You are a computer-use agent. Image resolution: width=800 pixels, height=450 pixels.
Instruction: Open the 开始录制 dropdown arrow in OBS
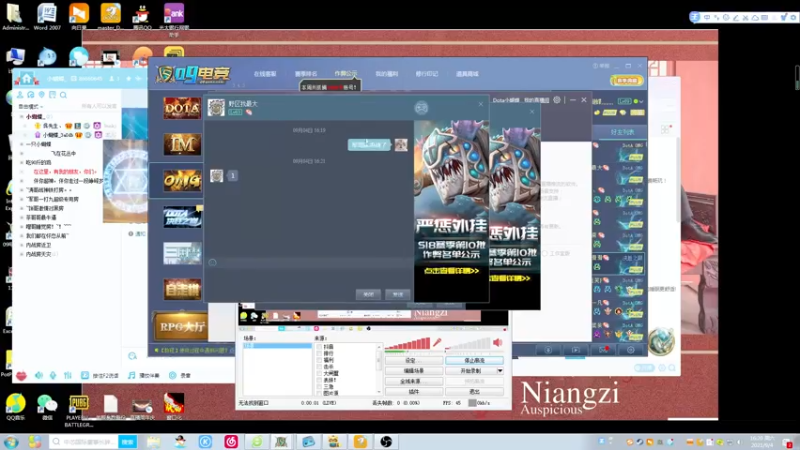click(x=500, y=371)
